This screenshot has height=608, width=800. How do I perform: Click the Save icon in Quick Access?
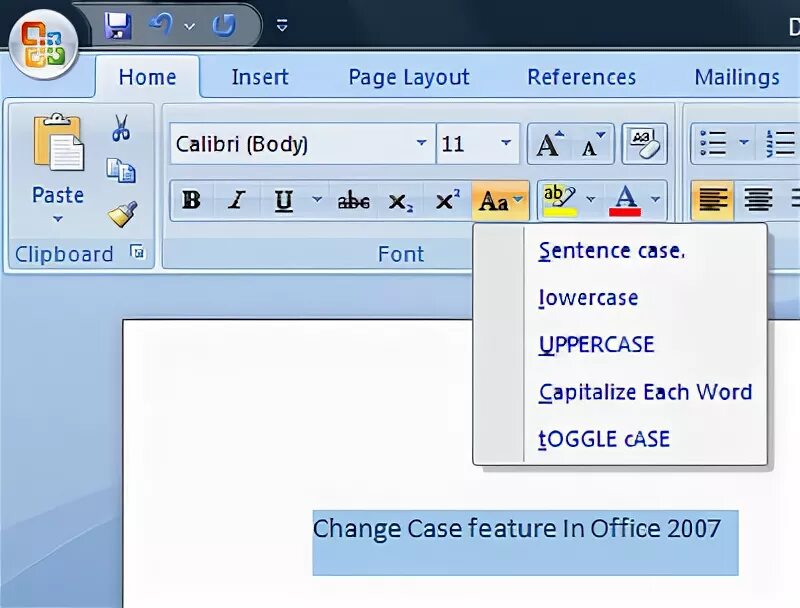[x=118, y=26]
